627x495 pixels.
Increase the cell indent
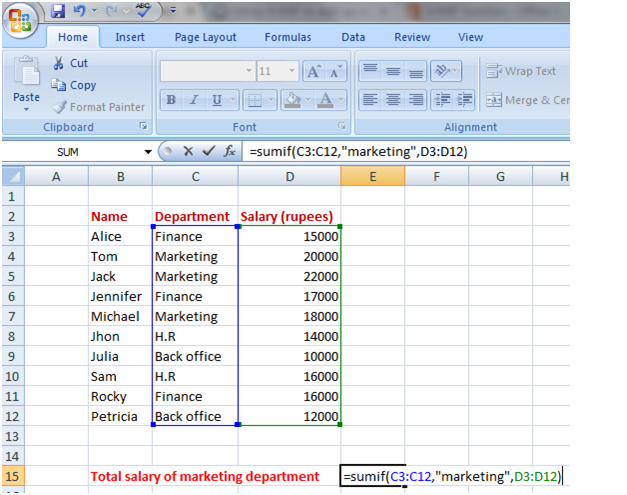[x=464, y=100]
